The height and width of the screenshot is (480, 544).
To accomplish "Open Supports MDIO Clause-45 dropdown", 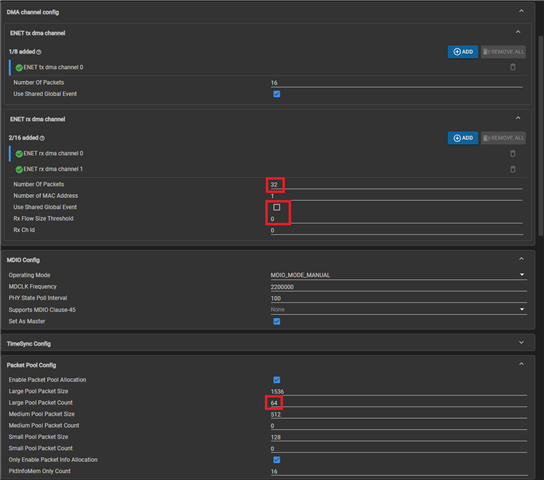I will click(399, 309).
